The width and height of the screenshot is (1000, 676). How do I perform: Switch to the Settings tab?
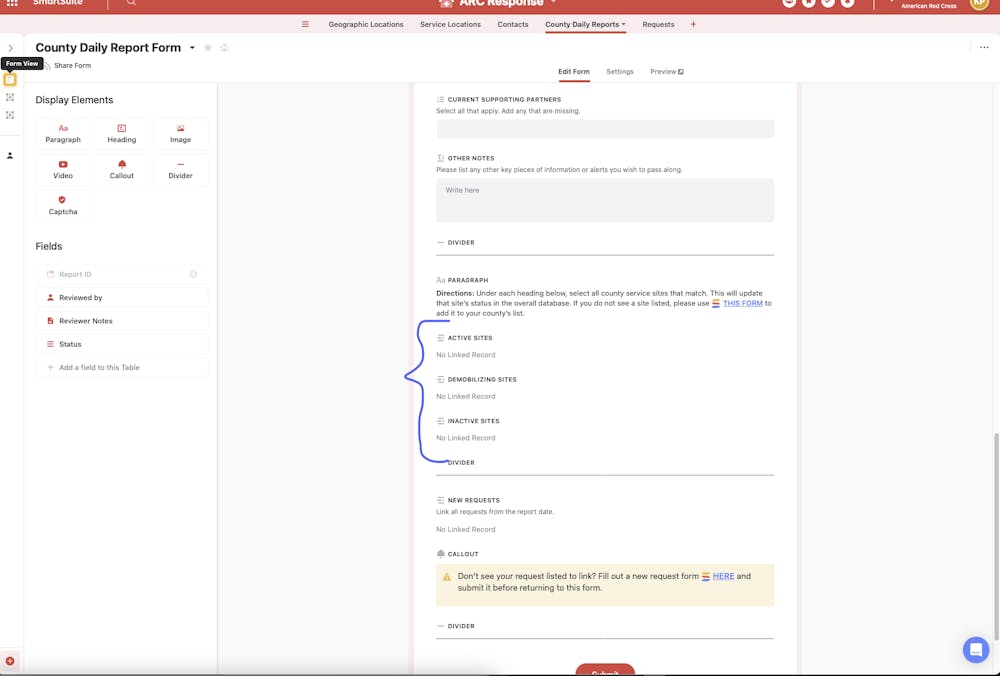[x=620, y=71]
